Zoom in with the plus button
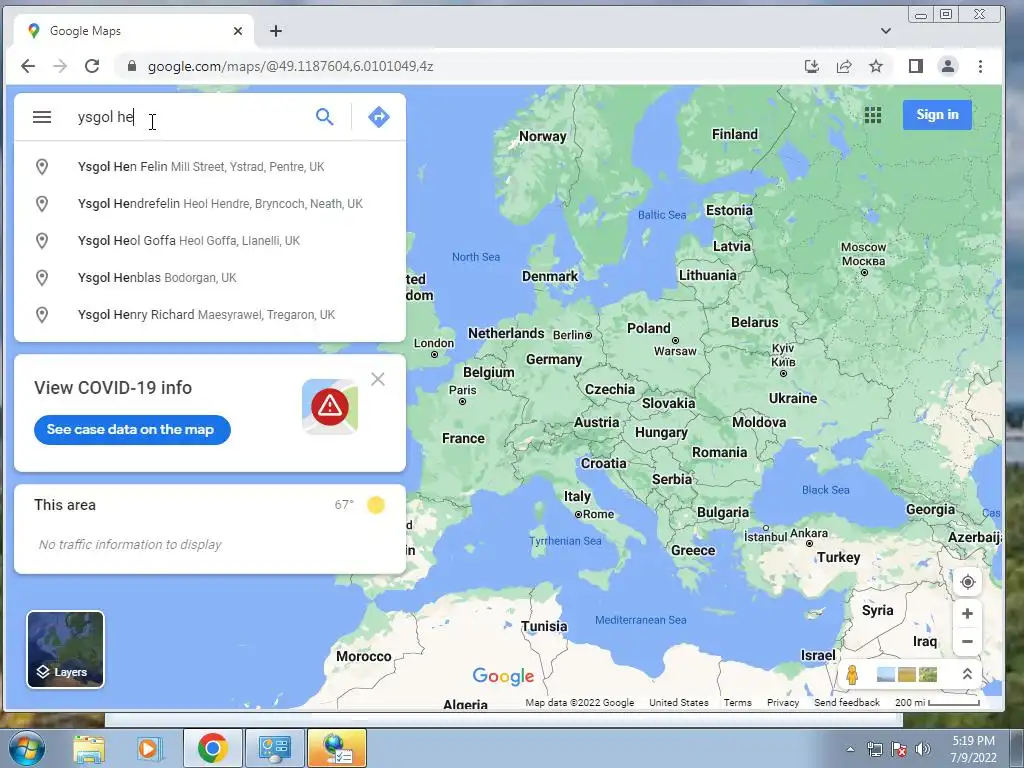 tap(967, 613)
